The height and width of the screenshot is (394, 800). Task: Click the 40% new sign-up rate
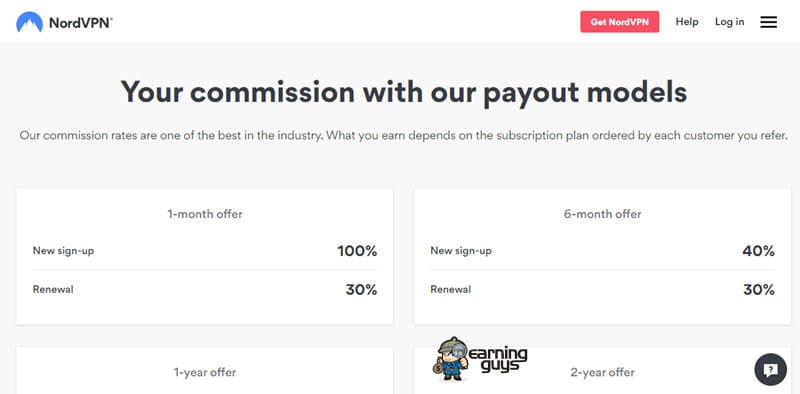(x=758, y=251)
